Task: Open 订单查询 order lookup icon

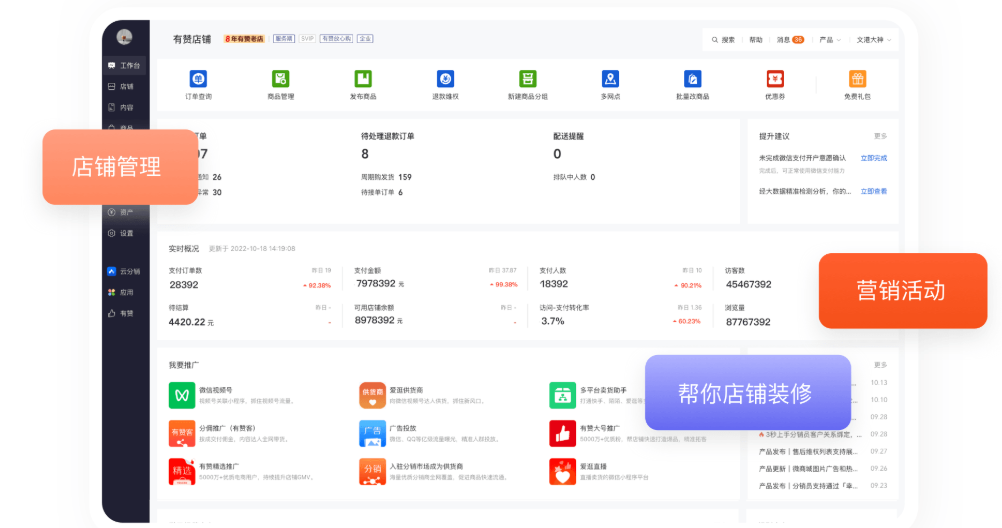Action: 198,79
